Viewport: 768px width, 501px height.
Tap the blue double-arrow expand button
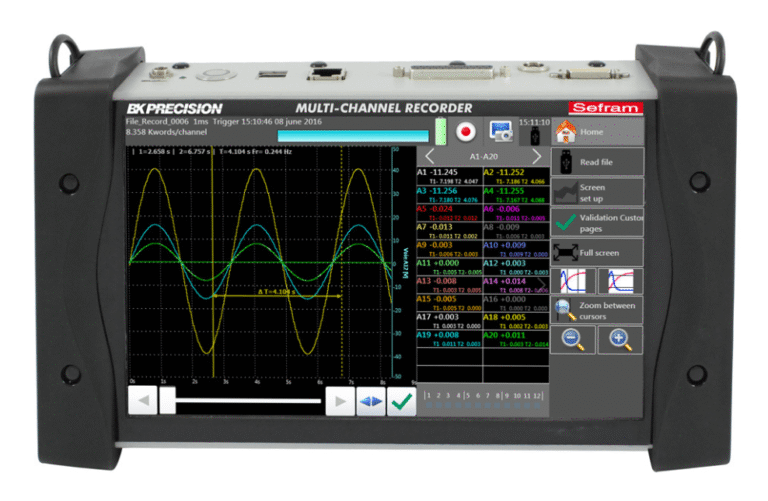[x=371, y=401]
